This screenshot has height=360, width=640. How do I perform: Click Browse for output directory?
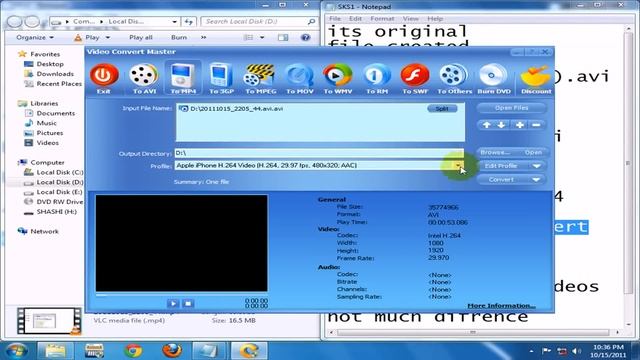495,152
